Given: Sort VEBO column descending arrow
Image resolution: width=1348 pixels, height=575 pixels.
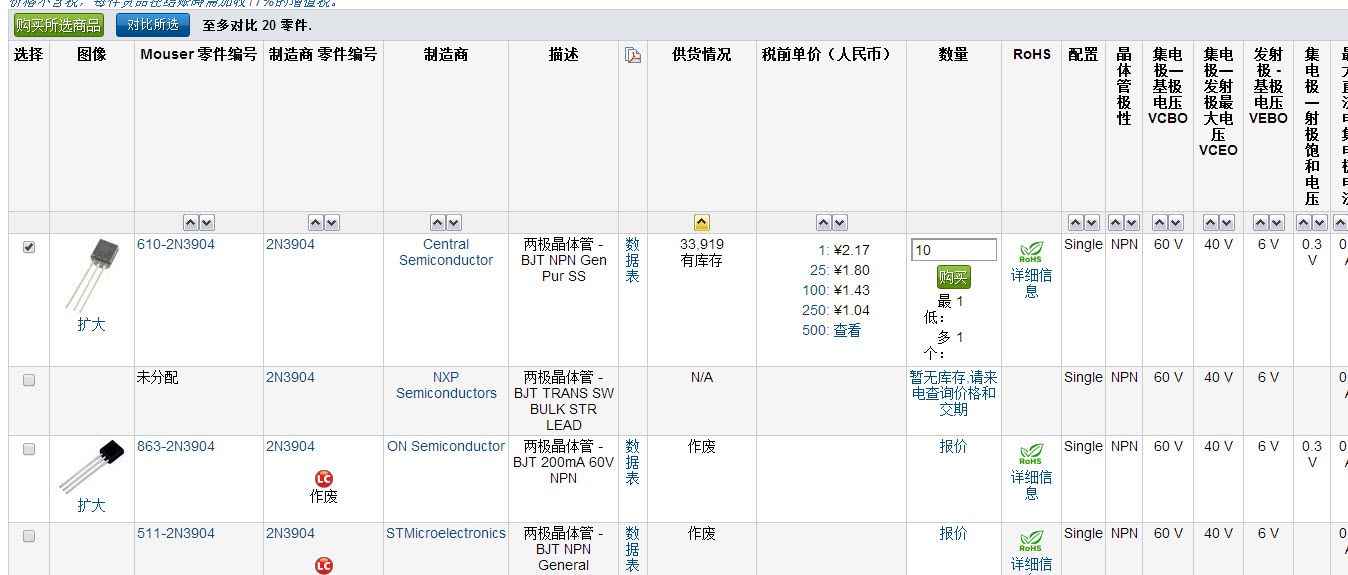Looking at the screenshot, I should [1276, 223].
